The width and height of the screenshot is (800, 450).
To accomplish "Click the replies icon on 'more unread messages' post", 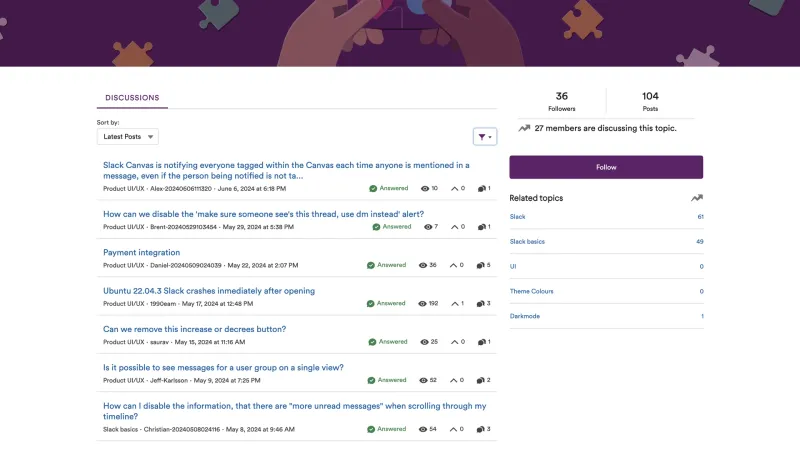I will (480, 429).
